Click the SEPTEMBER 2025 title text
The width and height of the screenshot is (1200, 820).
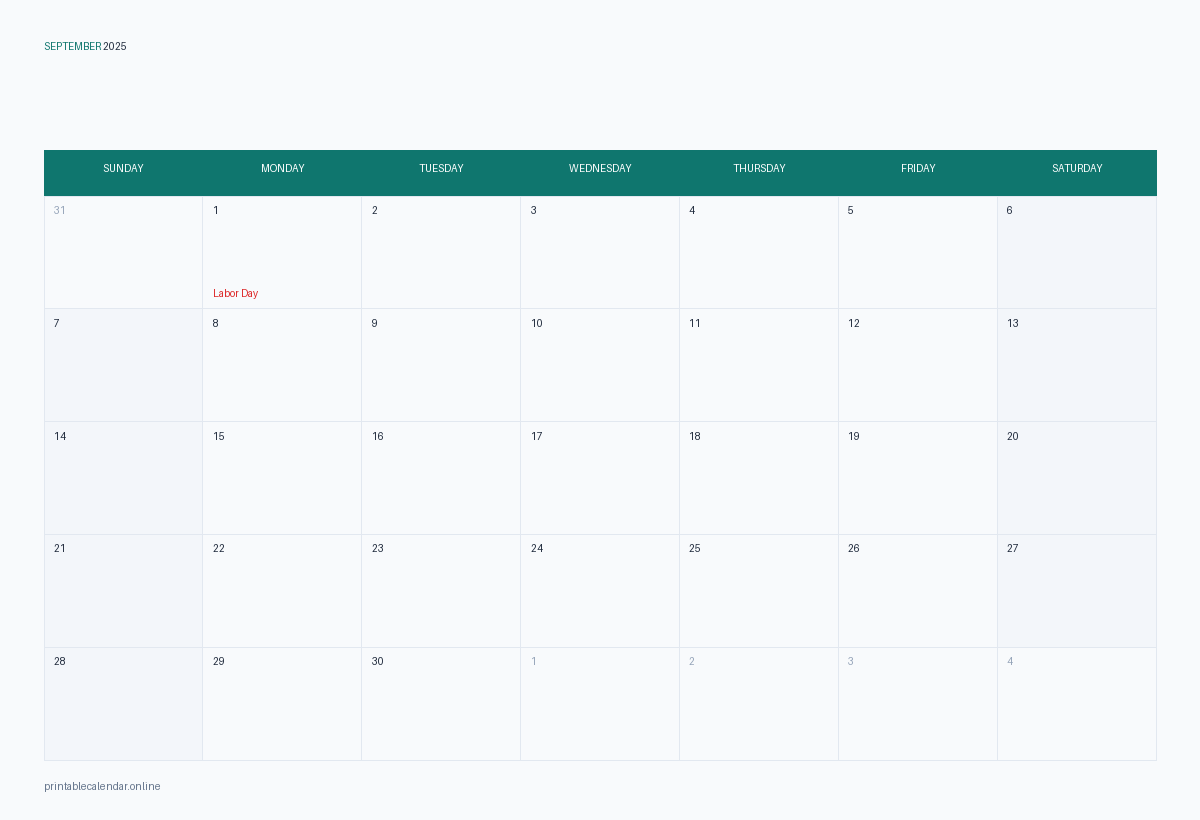click(85, 47)
